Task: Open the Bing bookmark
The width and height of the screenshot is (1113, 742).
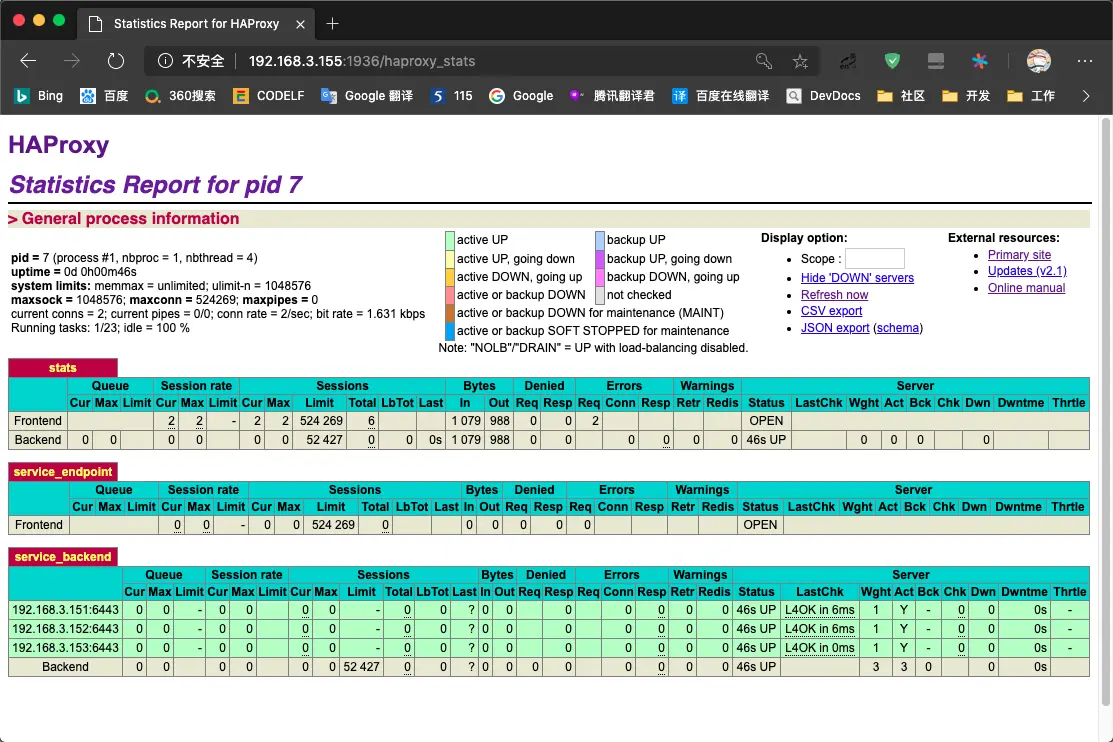Action: [38, 96]
